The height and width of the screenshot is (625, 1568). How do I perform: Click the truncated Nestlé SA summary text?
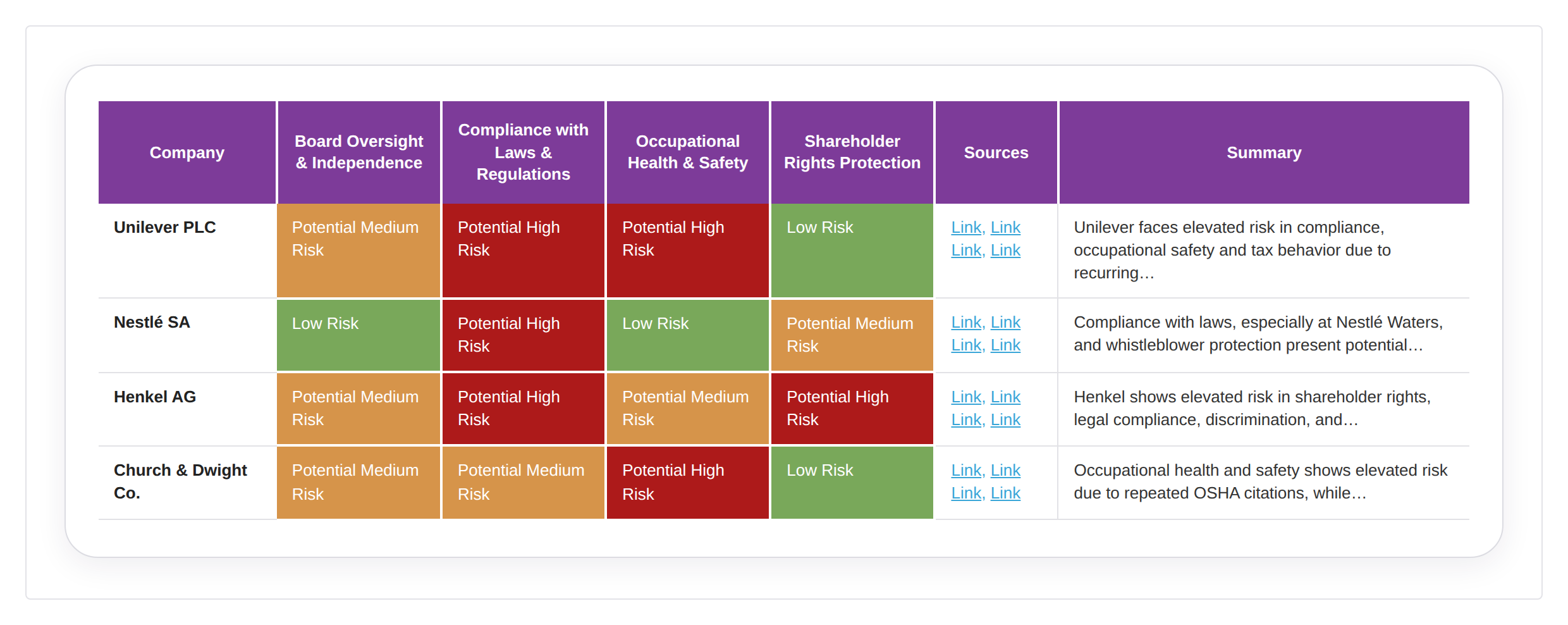pyautogui.click(x=1258, y=333)
